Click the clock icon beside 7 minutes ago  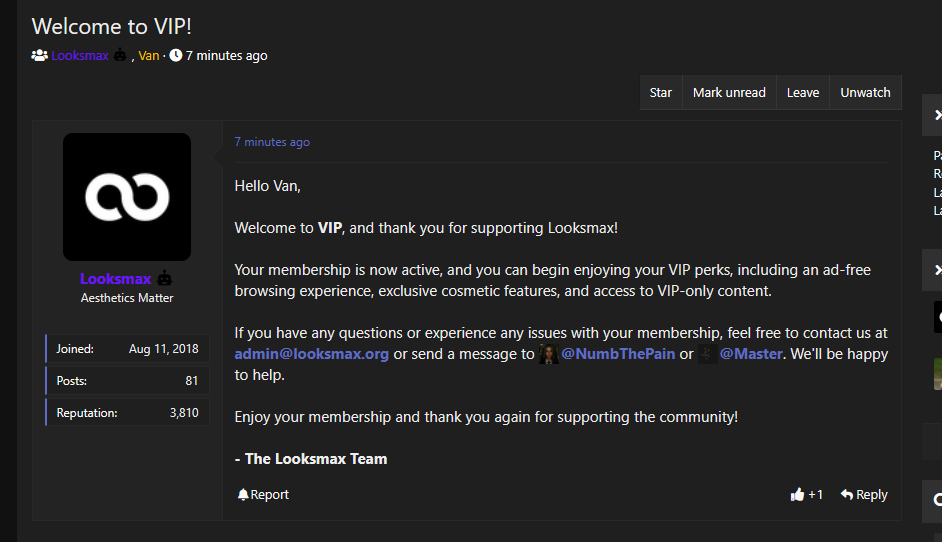[175, 55]
